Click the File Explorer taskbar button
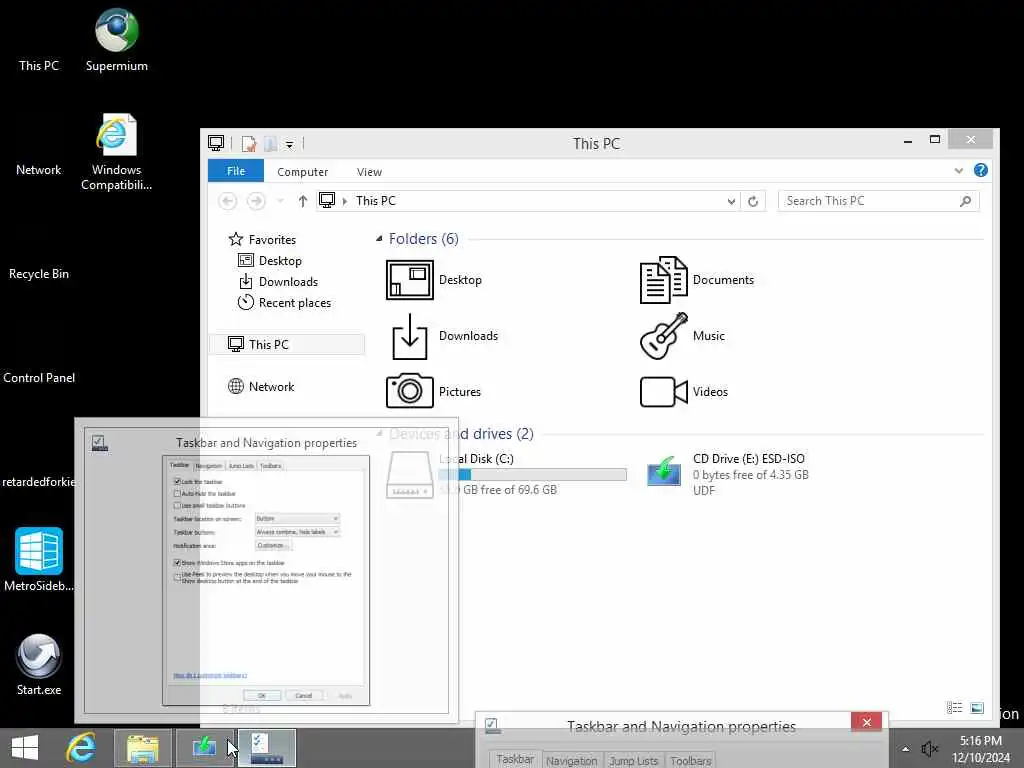1024x768 pixels. point(142,748)
